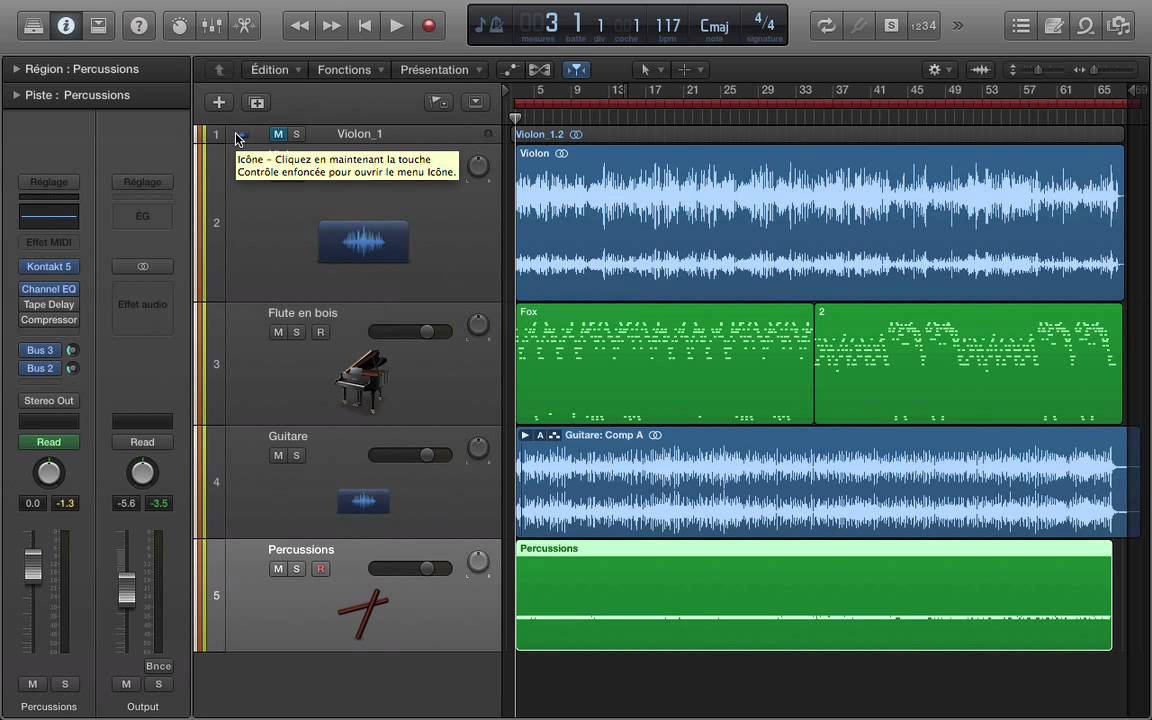Click the Percussions track volume slider
This screenshot has height=720, width=1152.
[x=410, y=569]
